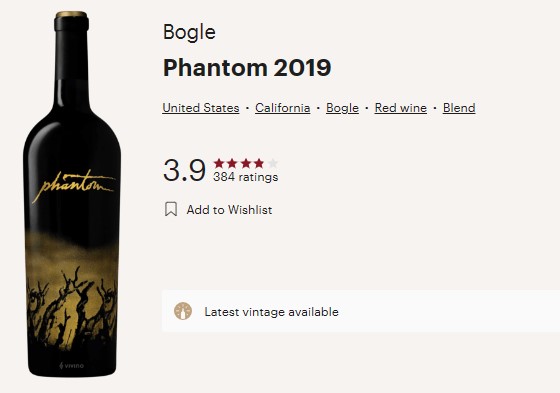Open the Red wine category link
560x393 pixels.
click(401, 108)
